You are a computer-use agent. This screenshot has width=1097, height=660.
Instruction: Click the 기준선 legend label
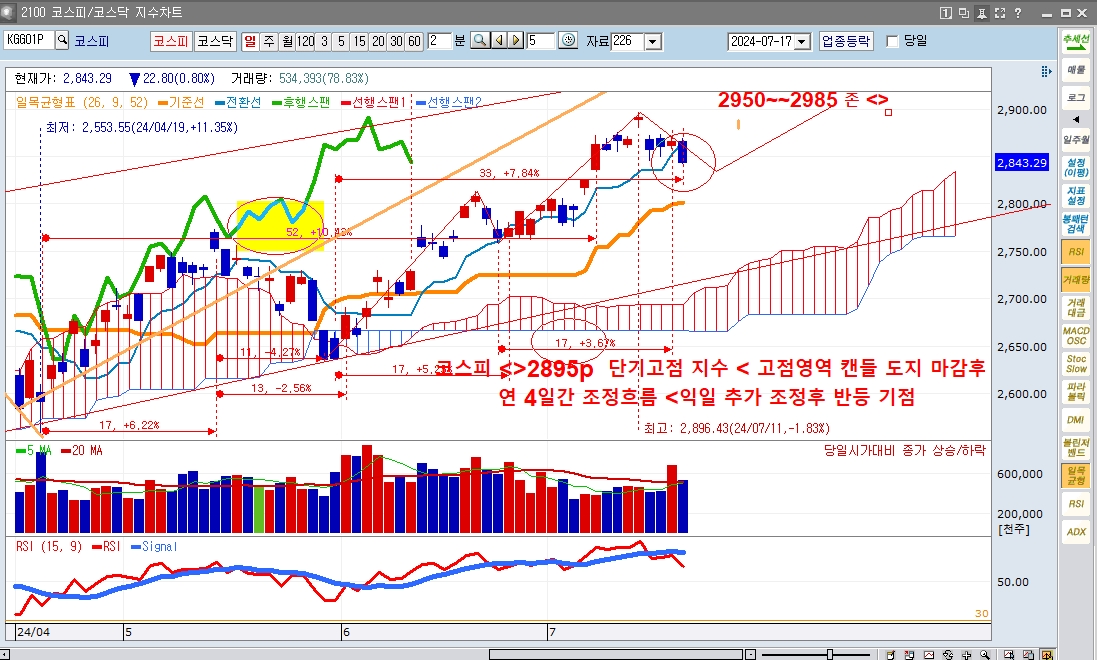(181, 102)
